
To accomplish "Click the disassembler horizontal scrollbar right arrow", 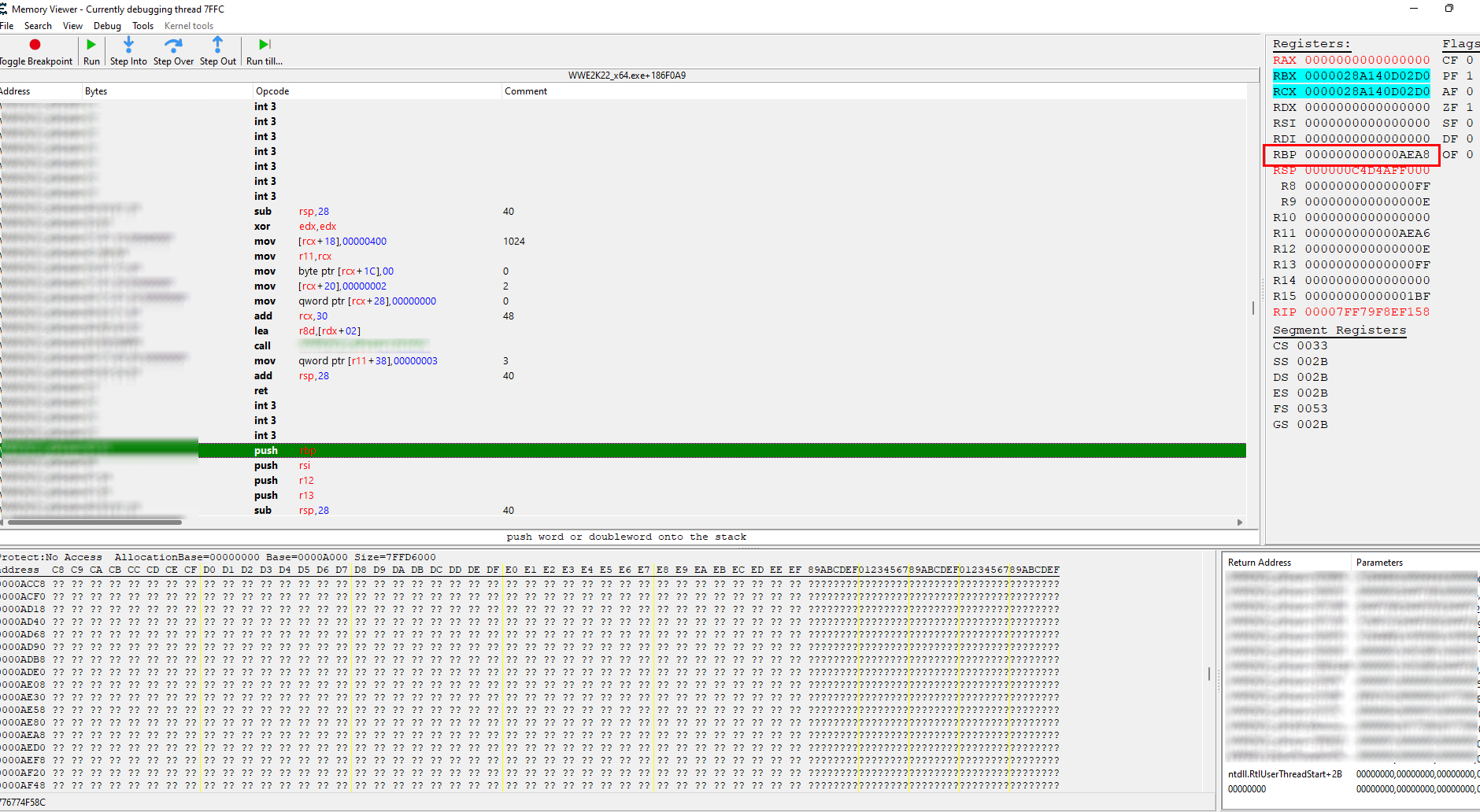I will click(x=1240, y=522).
